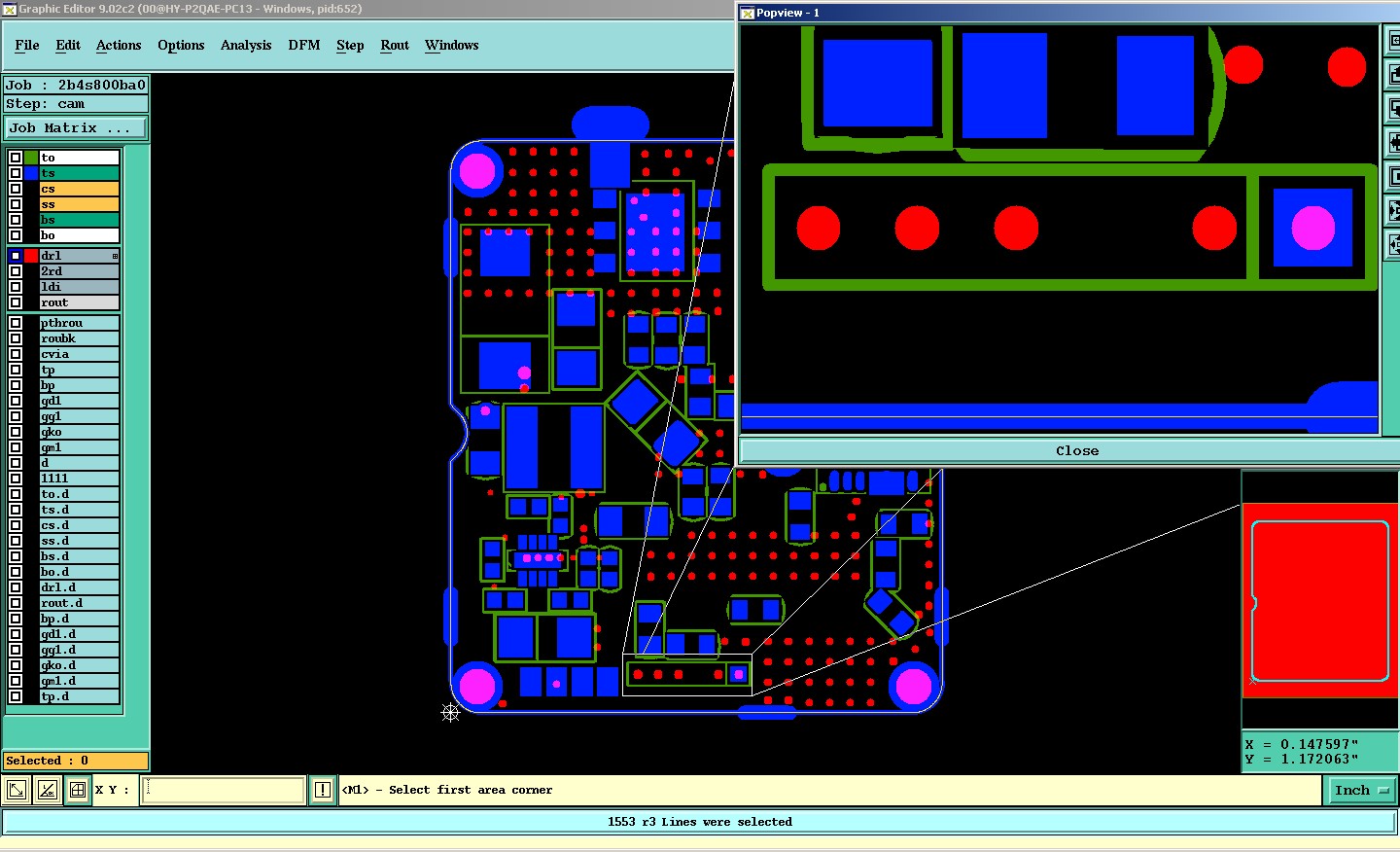Image resolution: width=1400 pixels, height=852 pixels.
Task: Click the exclamation mark icon
Action: coord(323,790)
